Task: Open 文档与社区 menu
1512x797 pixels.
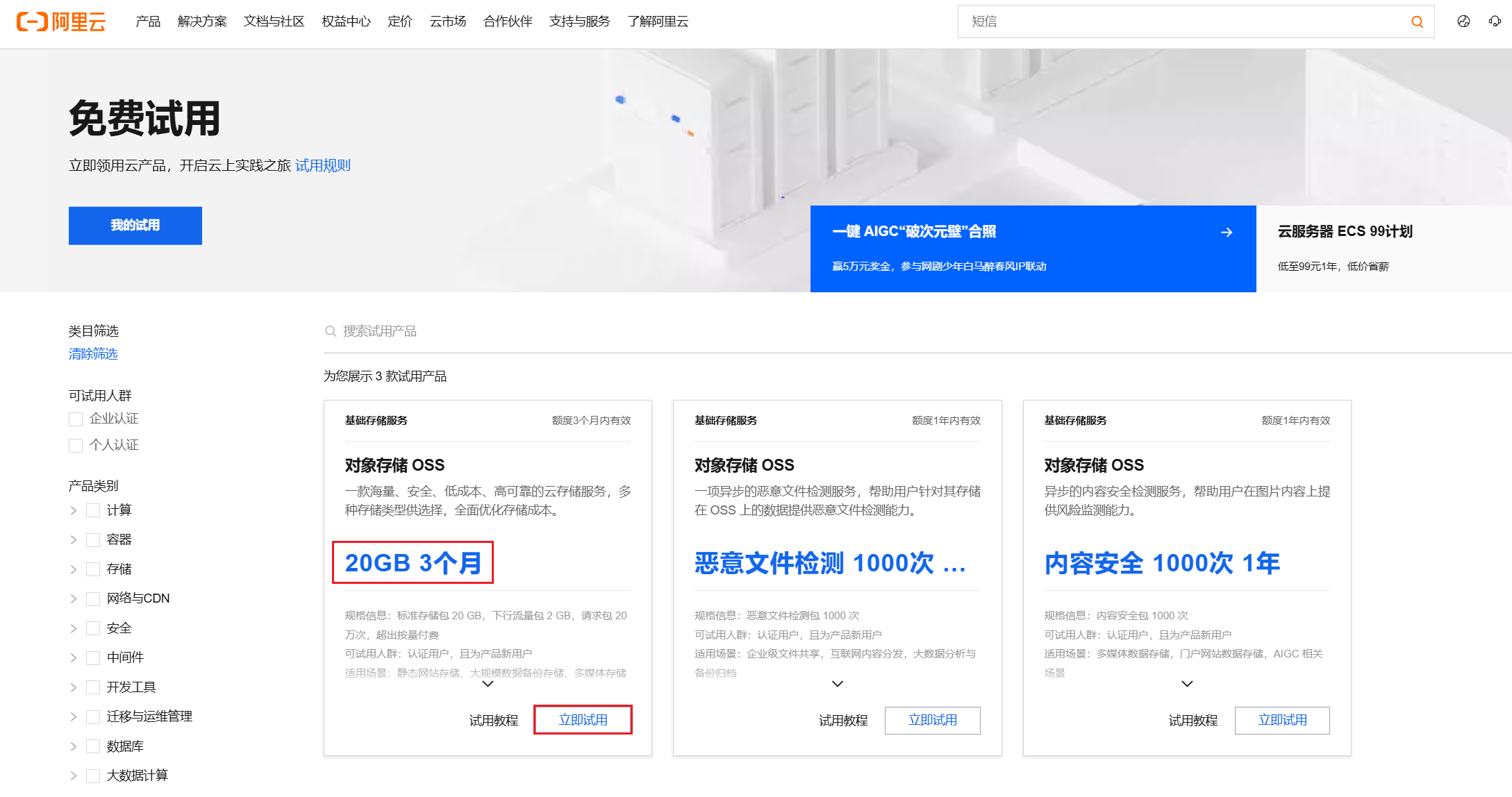Action: click(274, 22)
